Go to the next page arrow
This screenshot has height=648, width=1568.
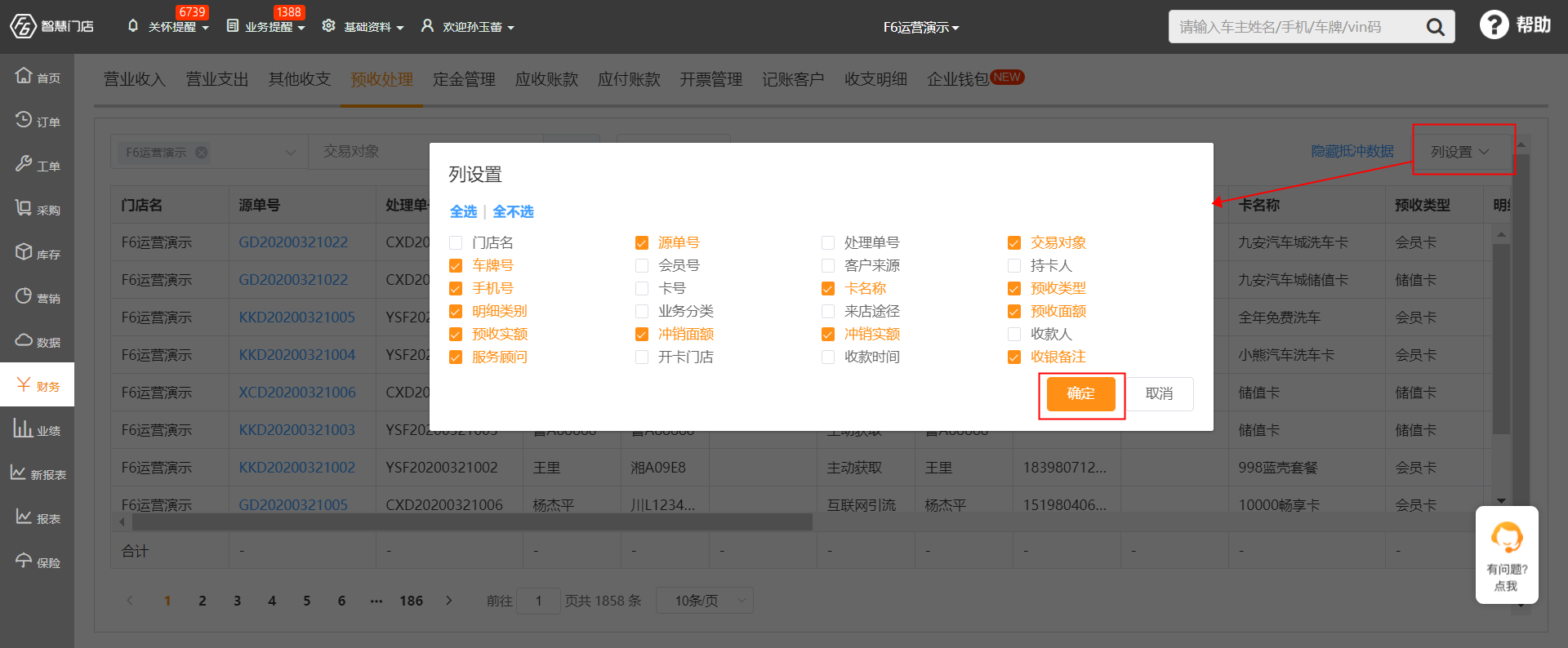449,601
